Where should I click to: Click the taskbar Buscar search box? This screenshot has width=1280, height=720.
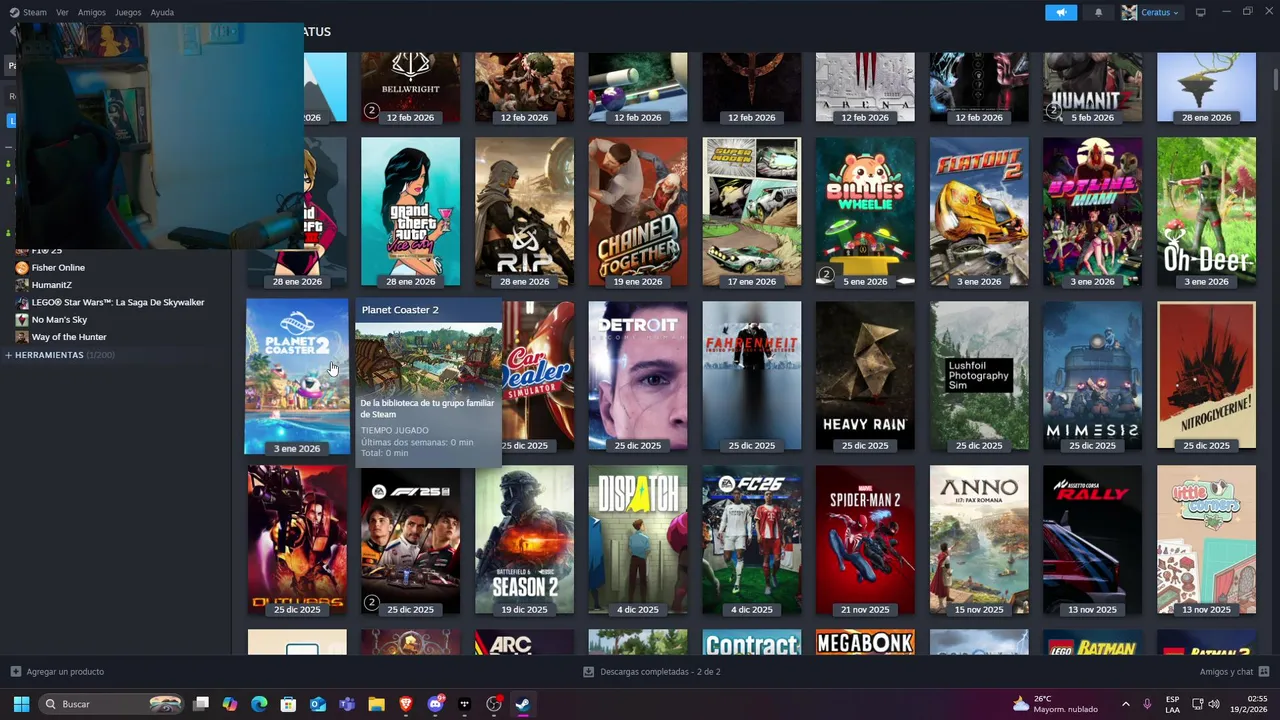point(112,704)
